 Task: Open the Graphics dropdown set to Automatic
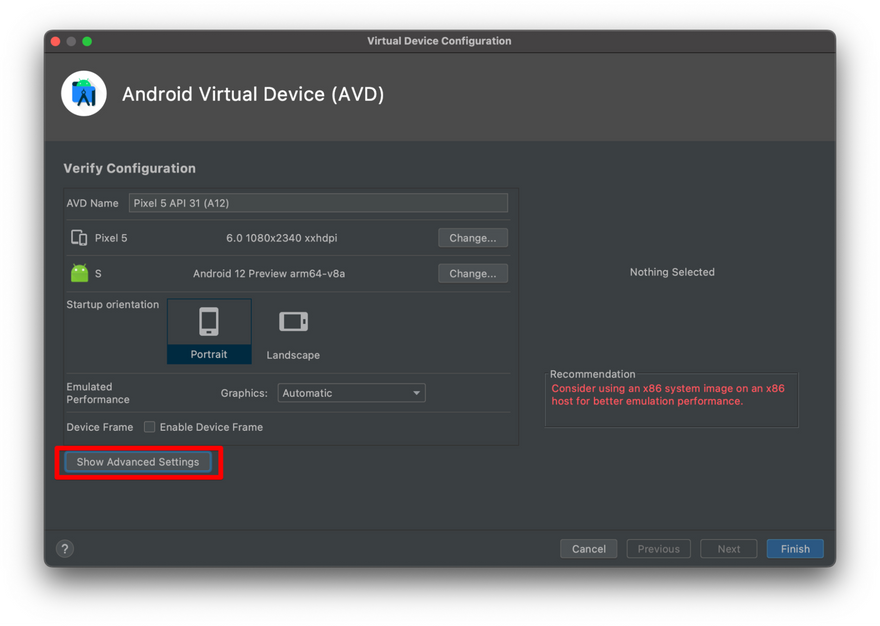pyautogui.click(x=350, y=393)
